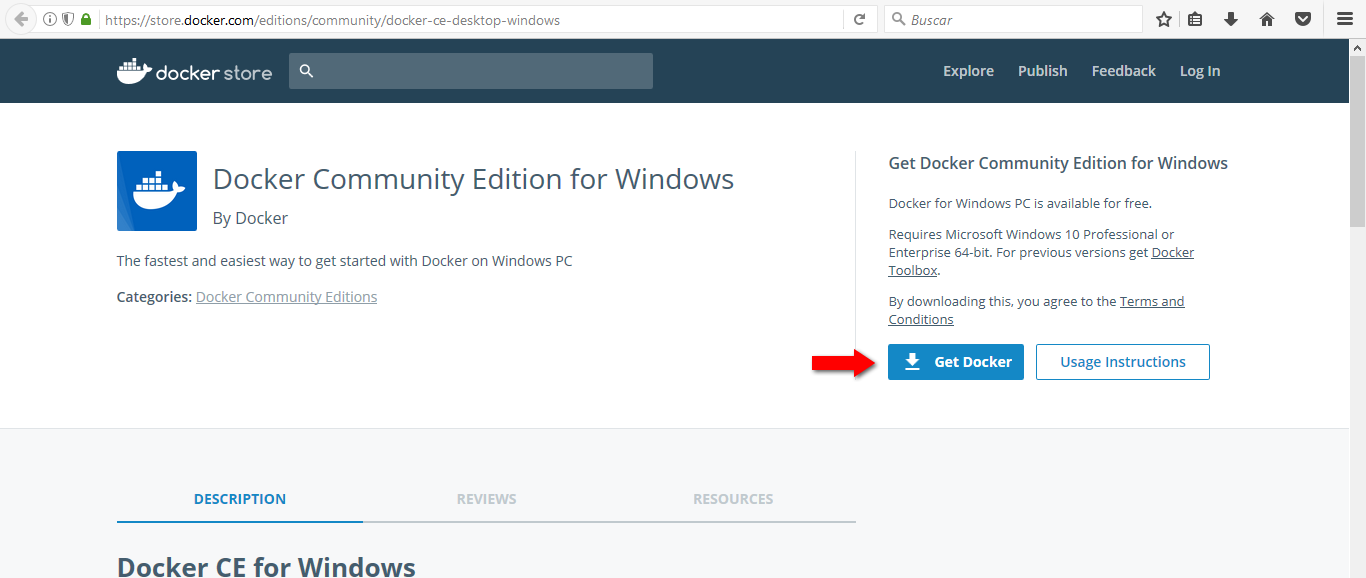Click the magnifier in Buscar search box
The width and height of the screenshot is (1366, 578).
tap(898, 20)
